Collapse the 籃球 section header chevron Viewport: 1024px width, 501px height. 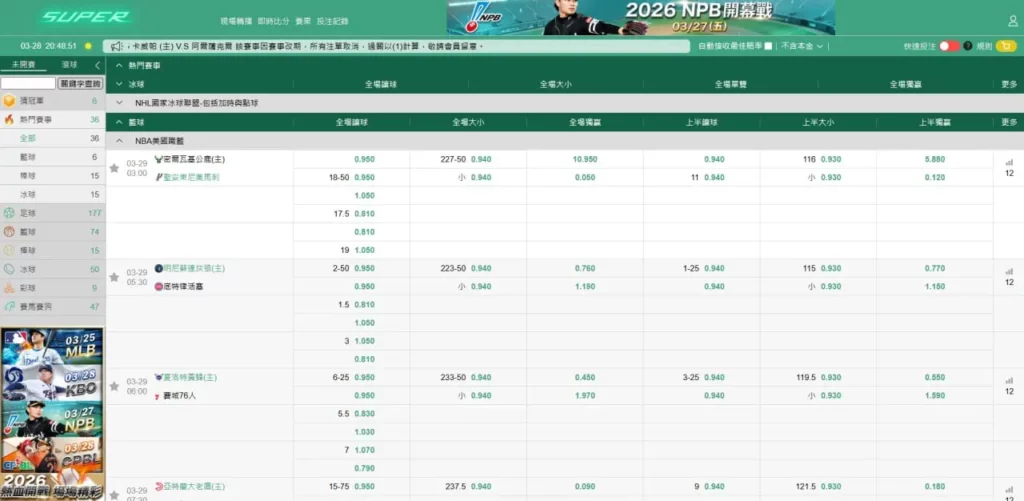pos(119,122)
